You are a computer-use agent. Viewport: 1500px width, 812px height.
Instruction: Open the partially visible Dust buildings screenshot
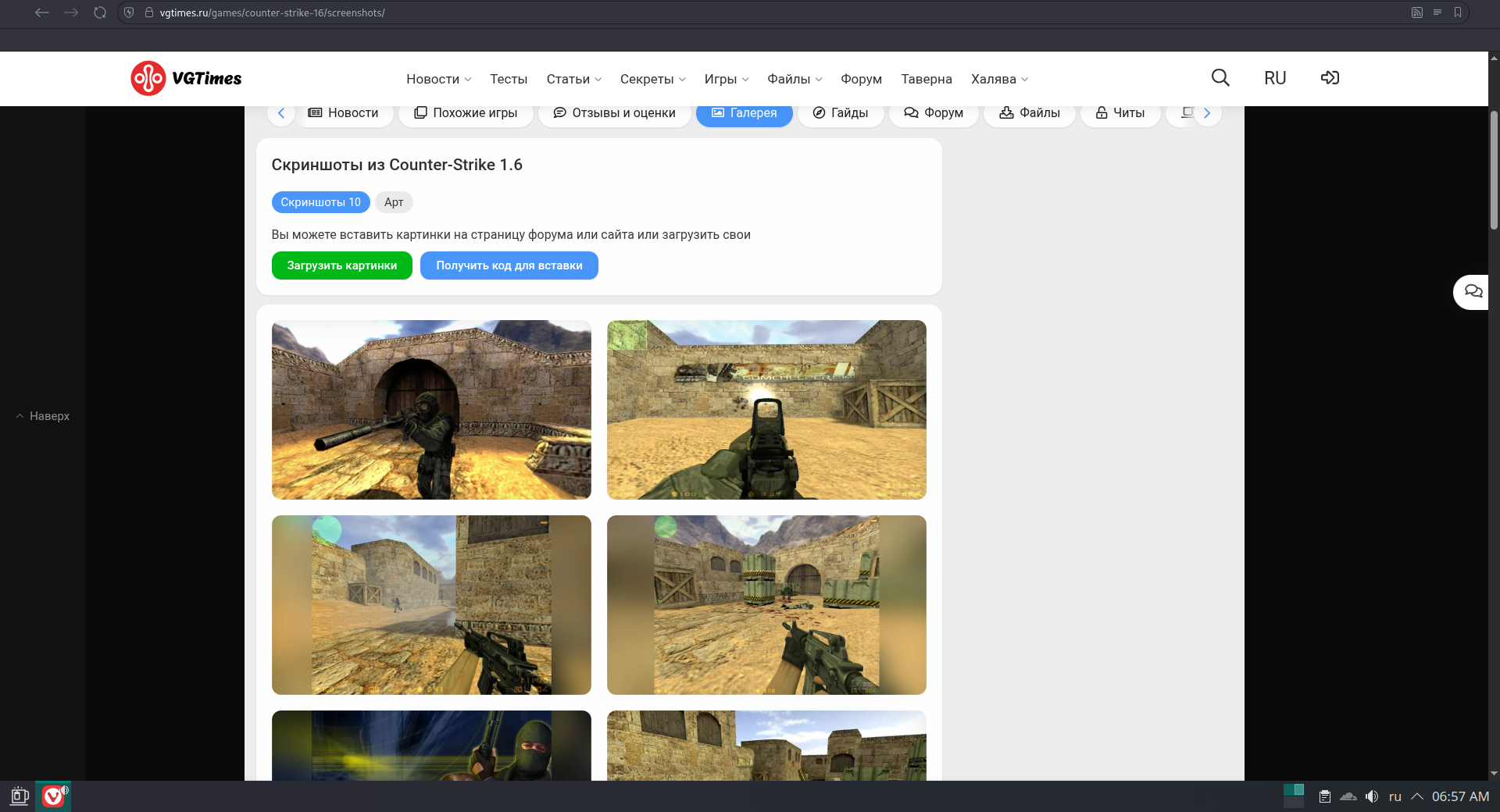(x=766, y=746)
